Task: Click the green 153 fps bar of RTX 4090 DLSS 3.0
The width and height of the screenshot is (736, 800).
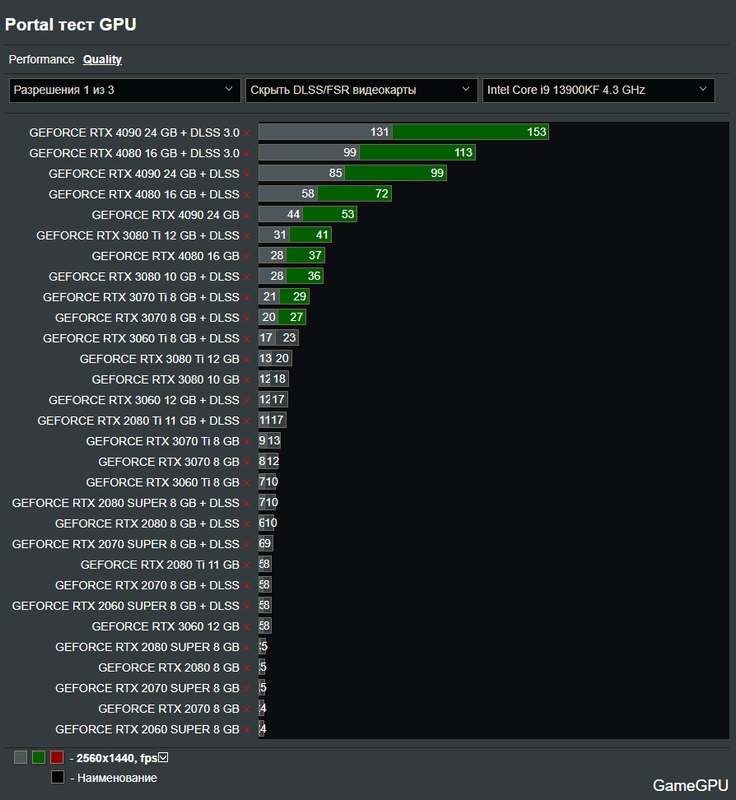Action: (470, 132)
